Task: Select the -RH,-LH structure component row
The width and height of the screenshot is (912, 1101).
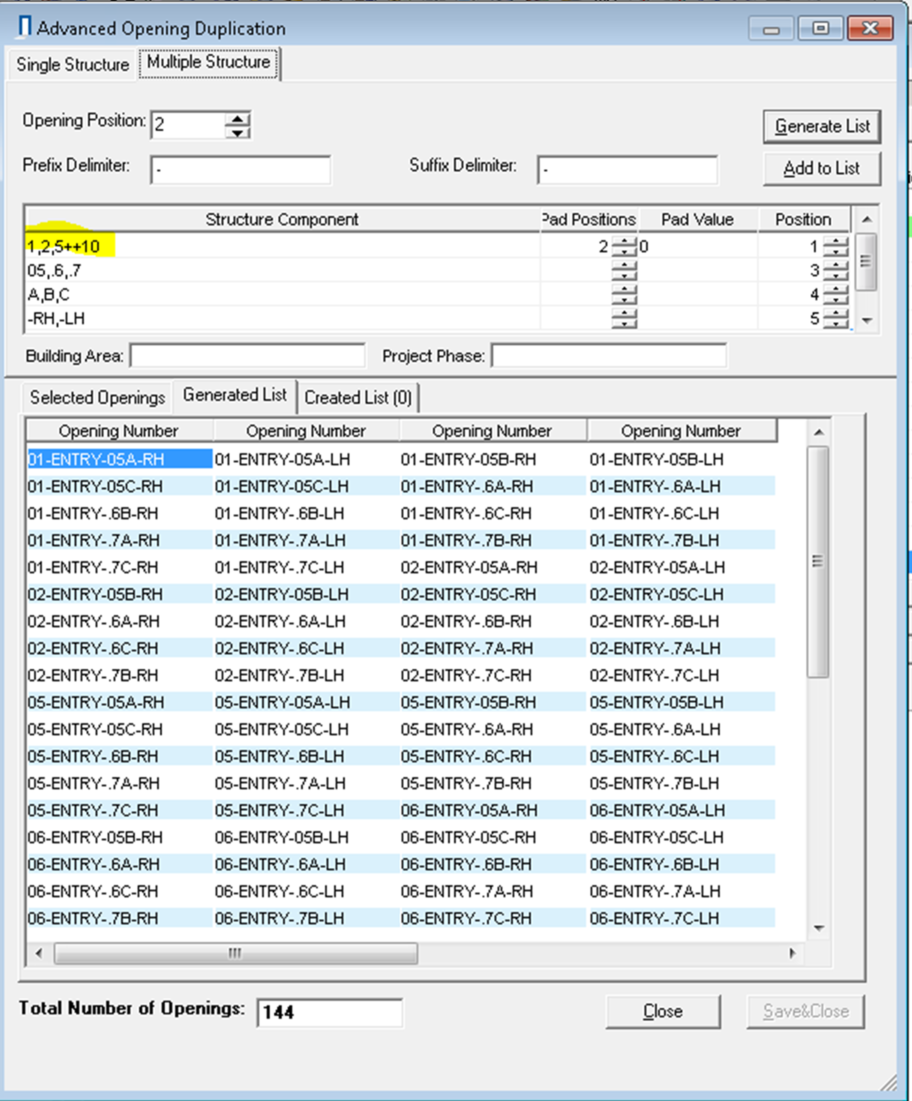Action: point(282,318)
